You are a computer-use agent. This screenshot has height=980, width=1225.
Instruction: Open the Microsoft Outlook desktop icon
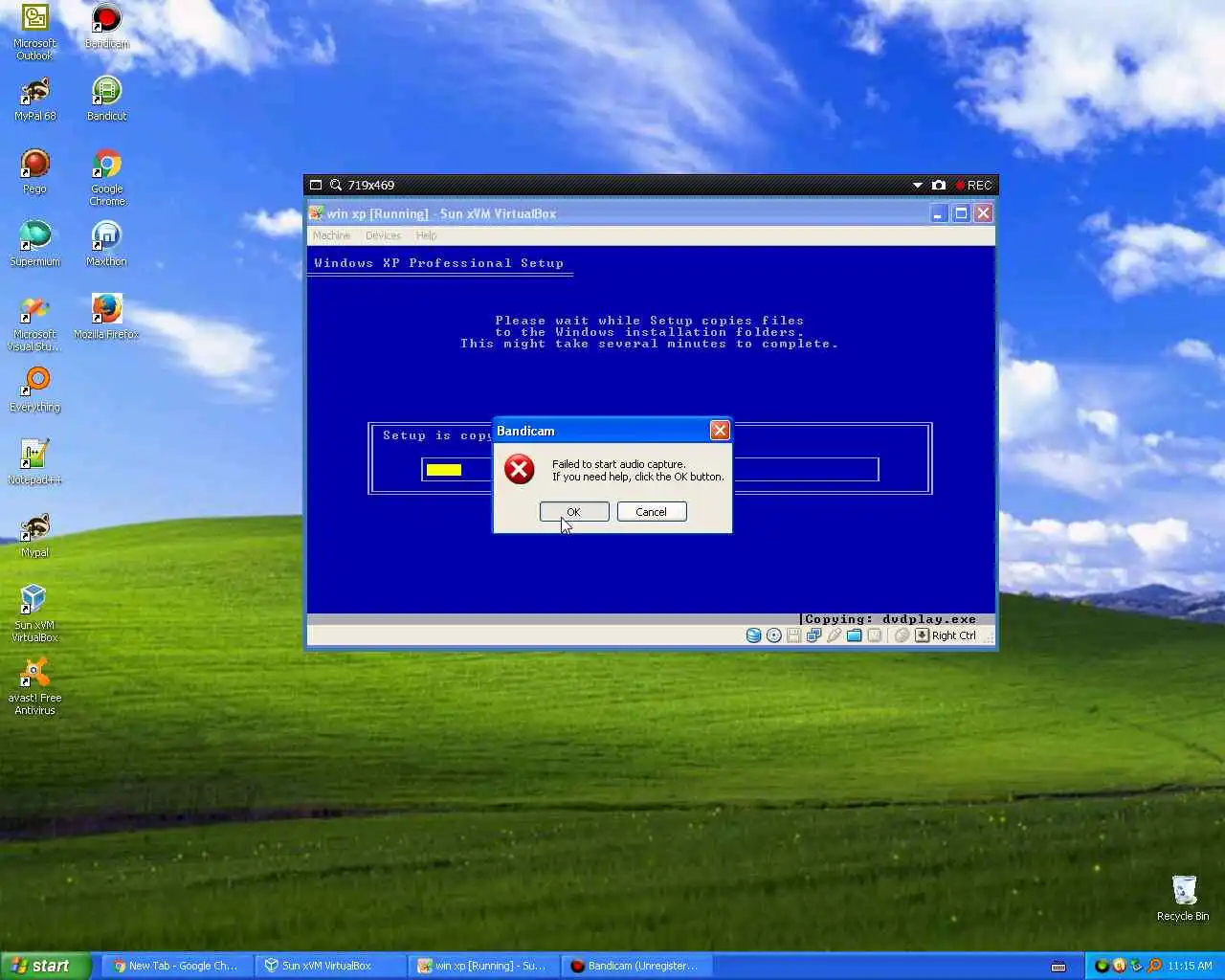pyautogui.click(x=35, y=33)
